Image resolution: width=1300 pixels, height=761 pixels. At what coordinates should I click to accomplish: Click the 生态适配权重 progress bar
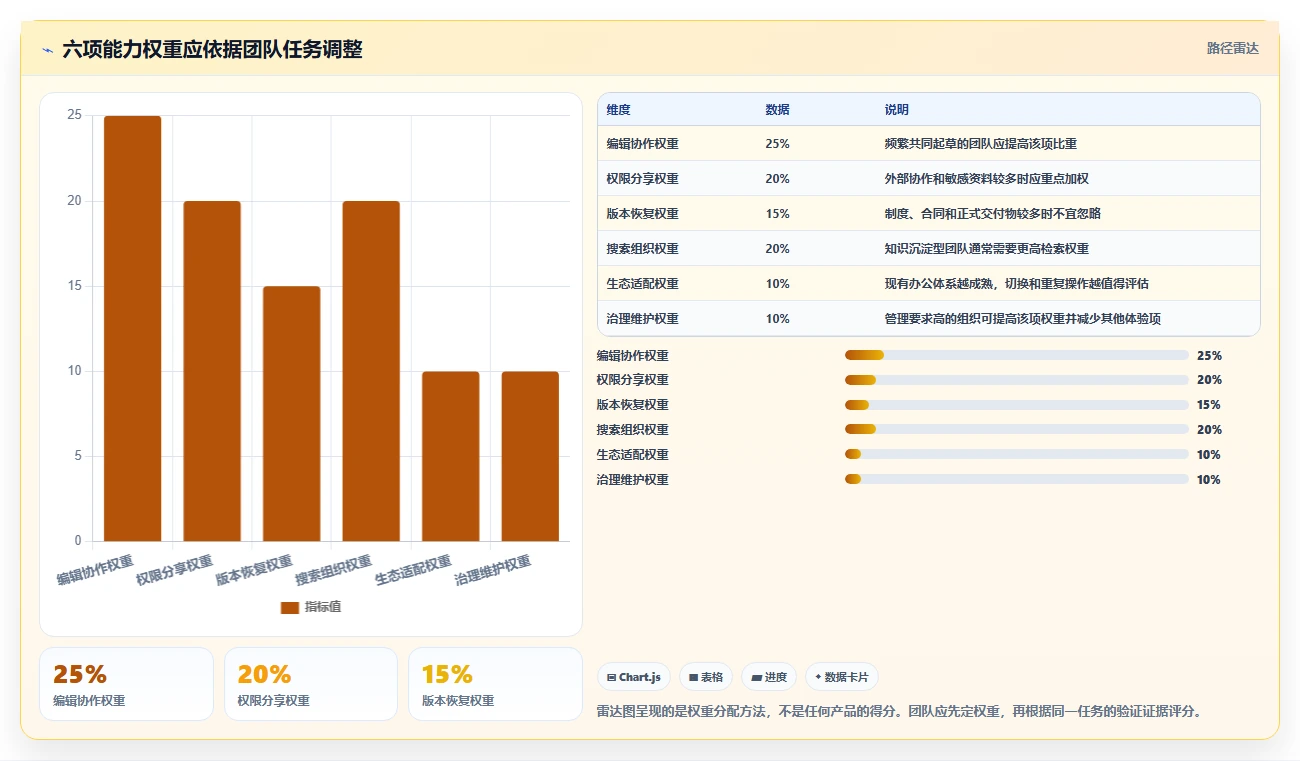click(x=1017, y=455)
